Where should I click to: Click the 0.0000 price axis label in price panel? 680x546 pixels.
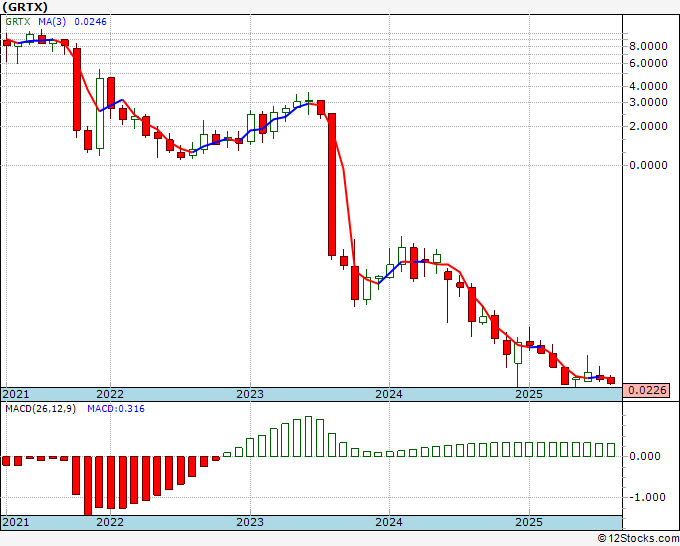click(648, 165)
